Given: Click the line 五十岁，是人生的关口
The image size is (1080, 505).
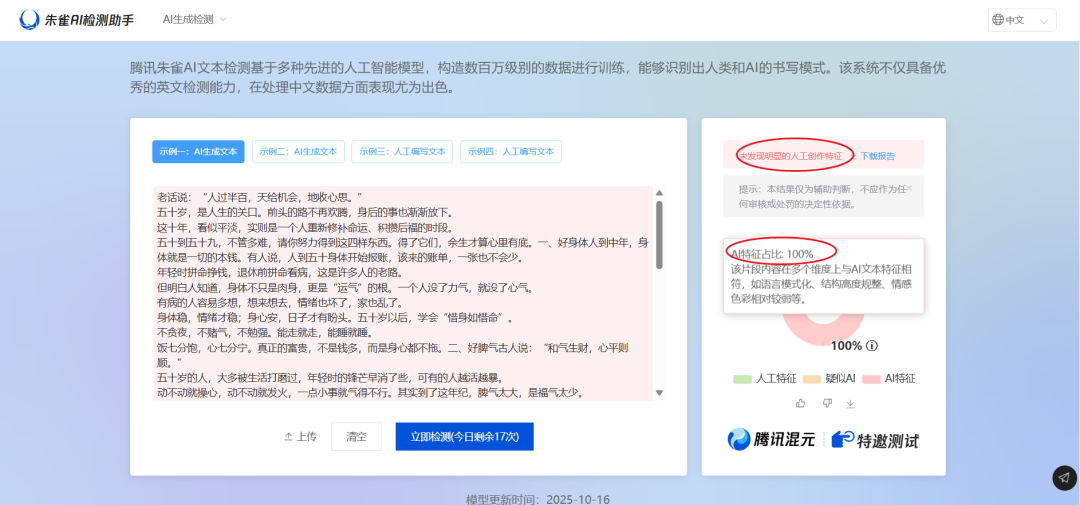Looking at the screenshot, I should tap(304, 212).
